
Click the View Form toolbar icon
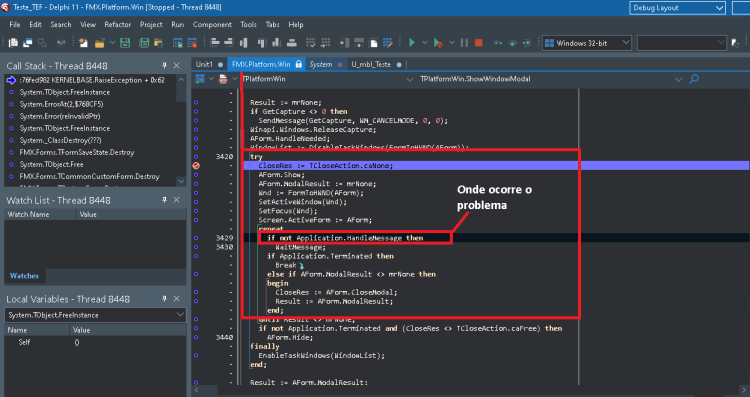[27, 43]
